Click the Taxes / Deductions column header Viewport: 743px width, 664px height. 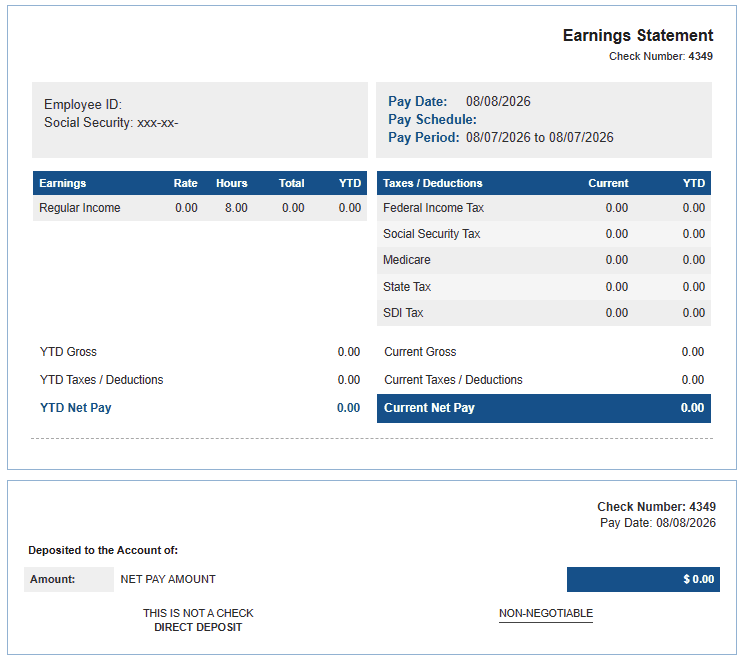point(433,183)
